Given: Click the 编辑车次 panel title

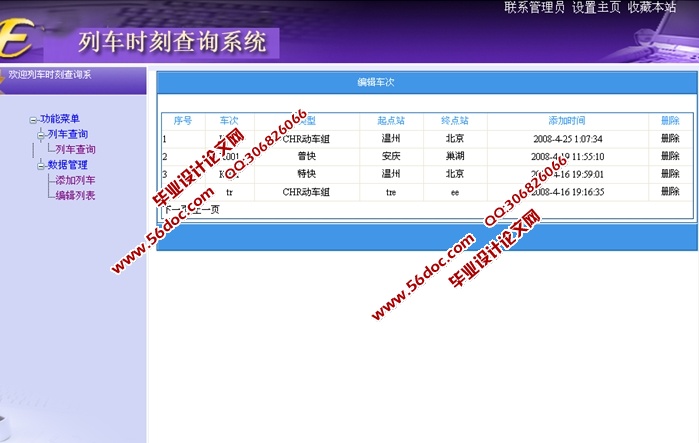Looking at the screenshot, I should click(x=376, y=82).
